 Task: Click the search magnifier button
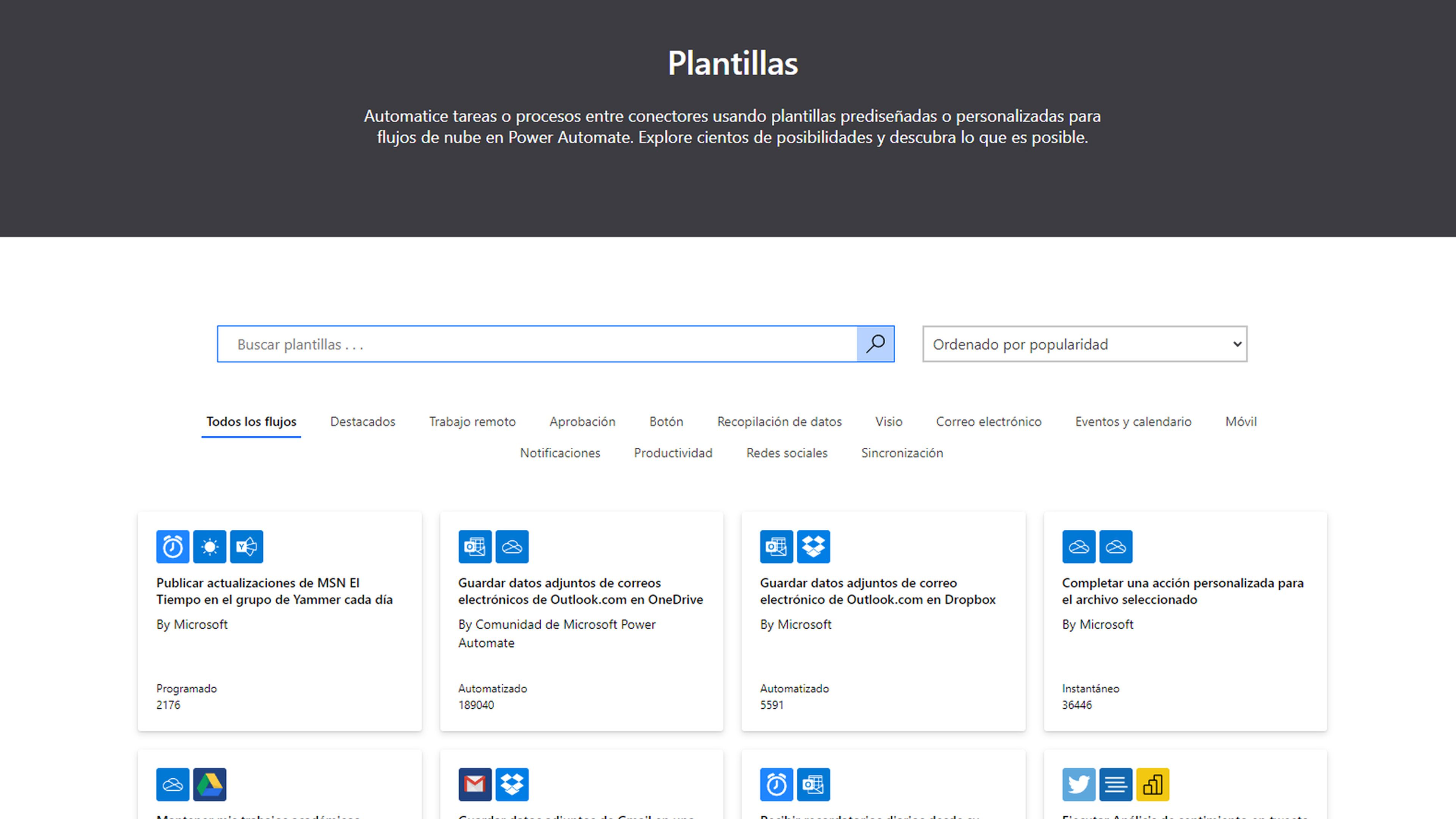tap(875, 344)
